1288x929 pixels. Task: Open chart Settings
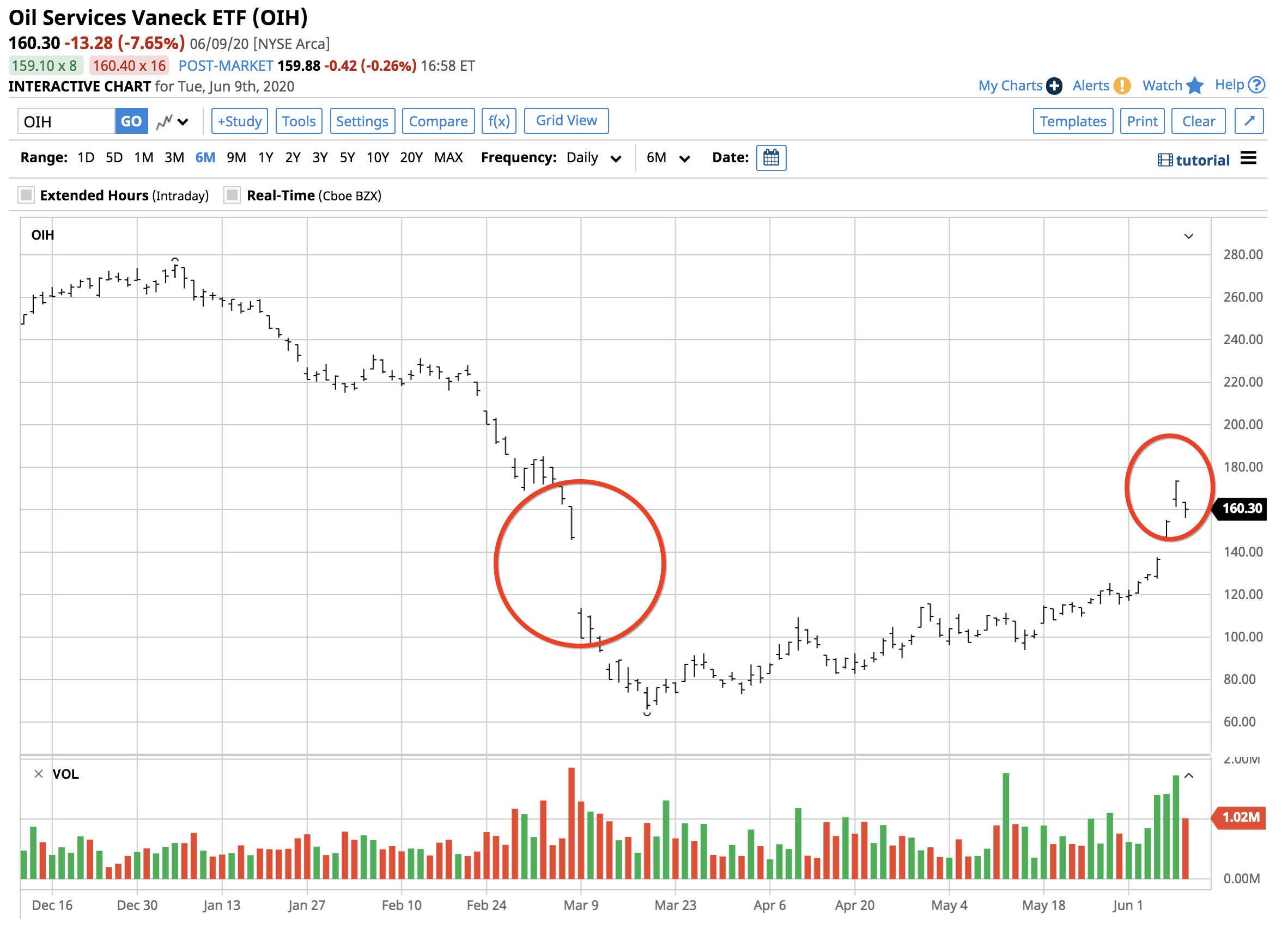[362, 121]
